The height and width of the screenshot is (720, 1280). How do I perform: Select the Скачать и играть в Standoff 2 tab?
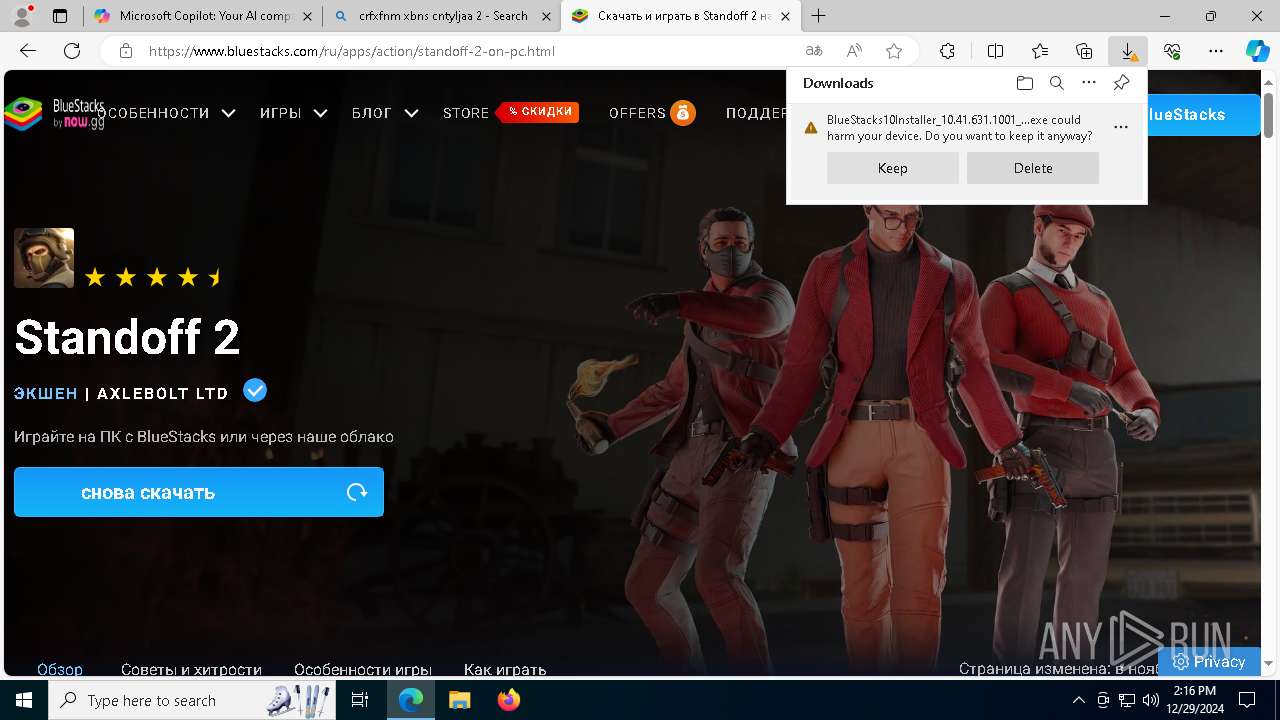pos(680,16)
